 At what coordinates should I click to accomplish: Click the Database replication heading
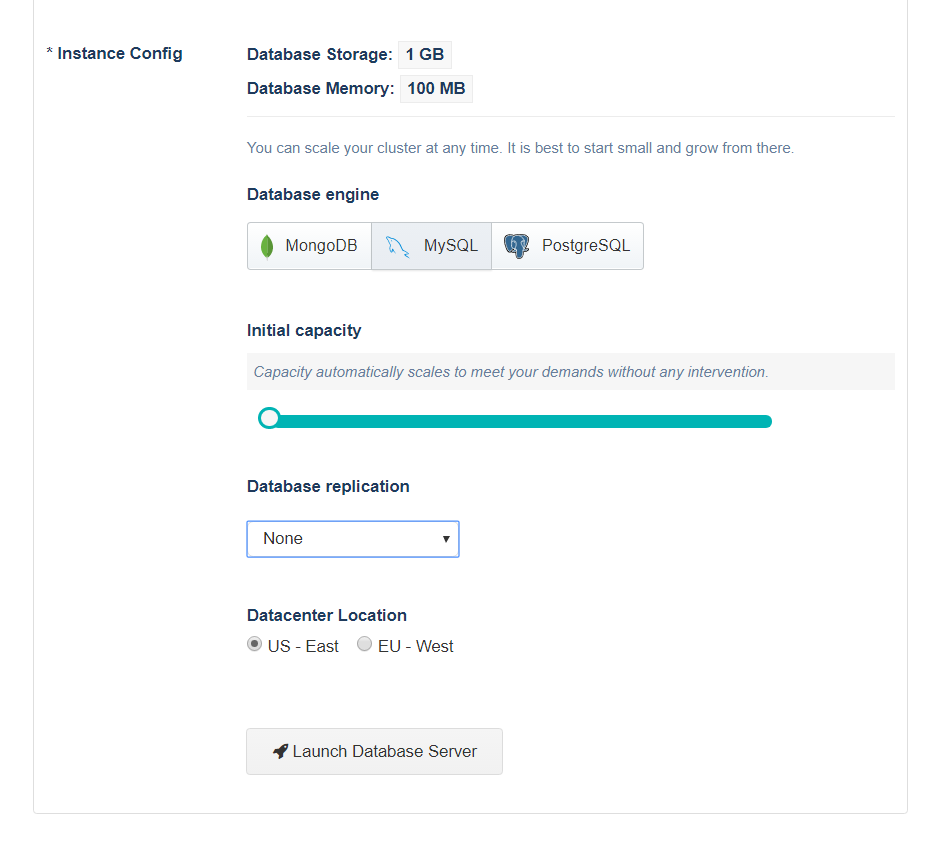pos(328,486)
